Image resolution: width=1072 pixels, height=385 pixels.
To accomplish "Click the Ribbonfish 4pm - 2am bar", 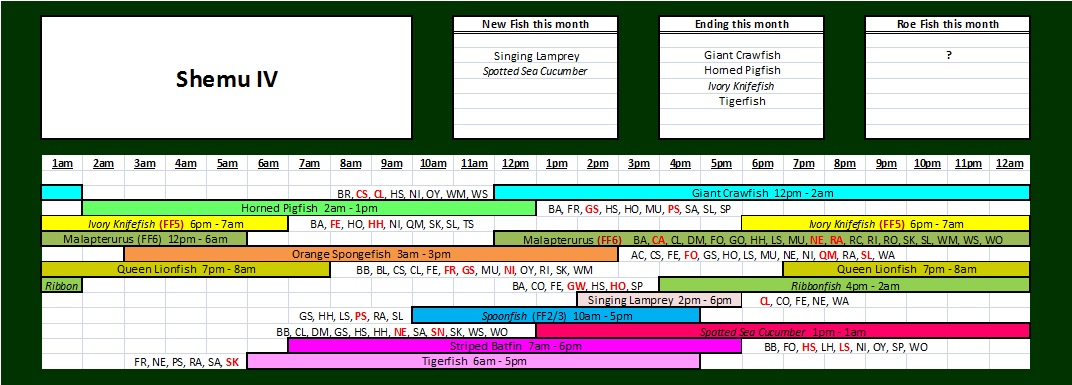I will [844, 284].
